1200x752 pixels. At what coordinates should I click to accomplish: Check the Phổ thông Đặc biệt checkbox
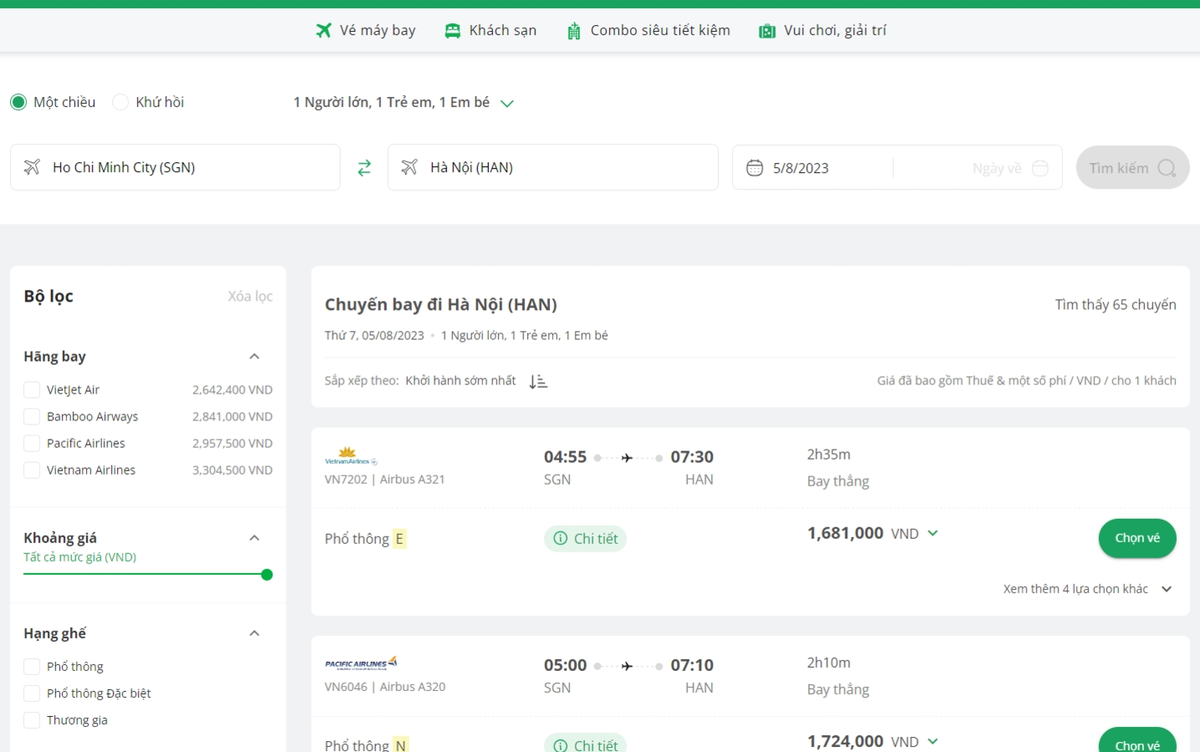pyautogui.click(x=32, y=694)
